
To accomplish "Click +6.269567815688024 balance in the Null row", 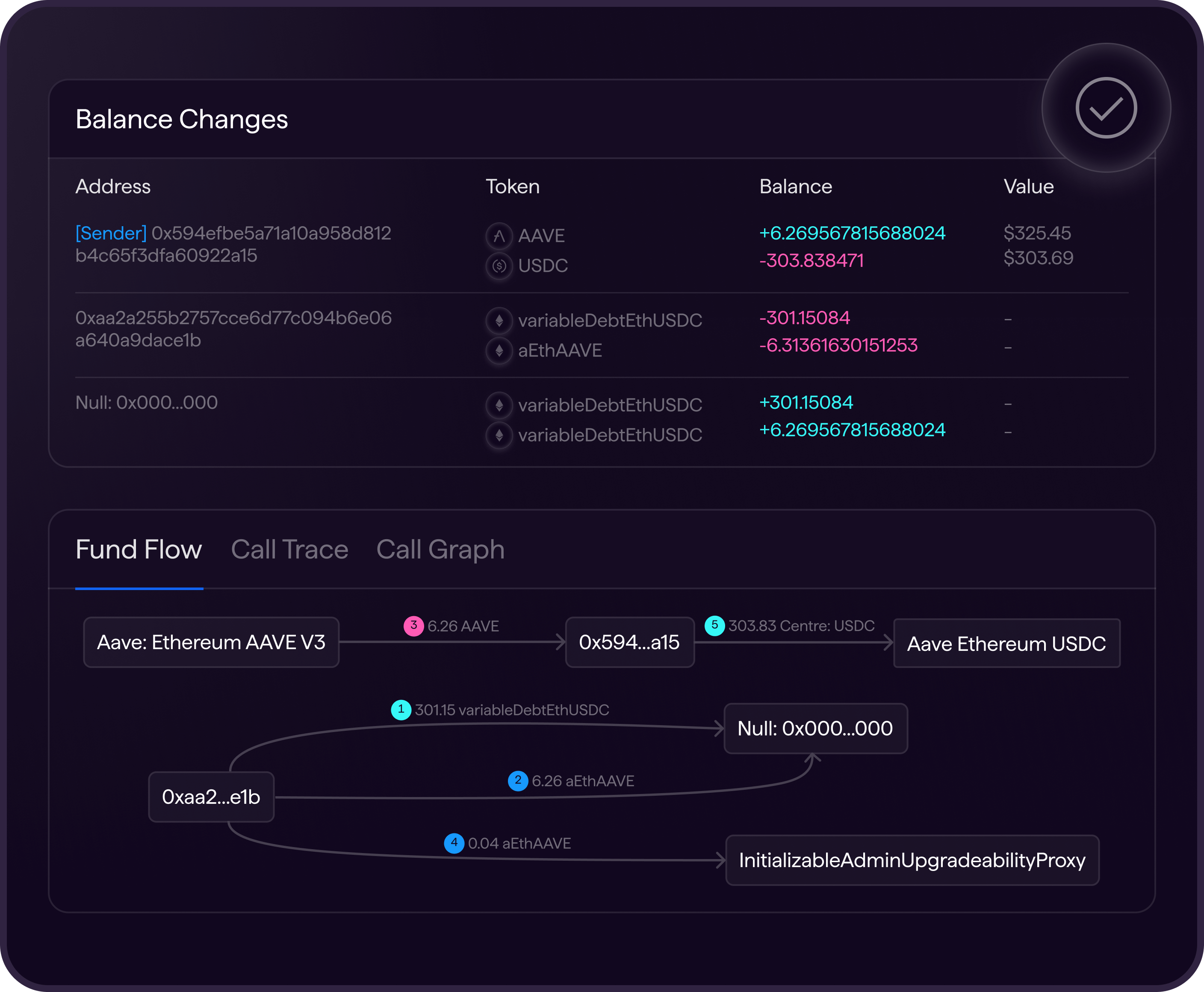I will click(853, 430).
